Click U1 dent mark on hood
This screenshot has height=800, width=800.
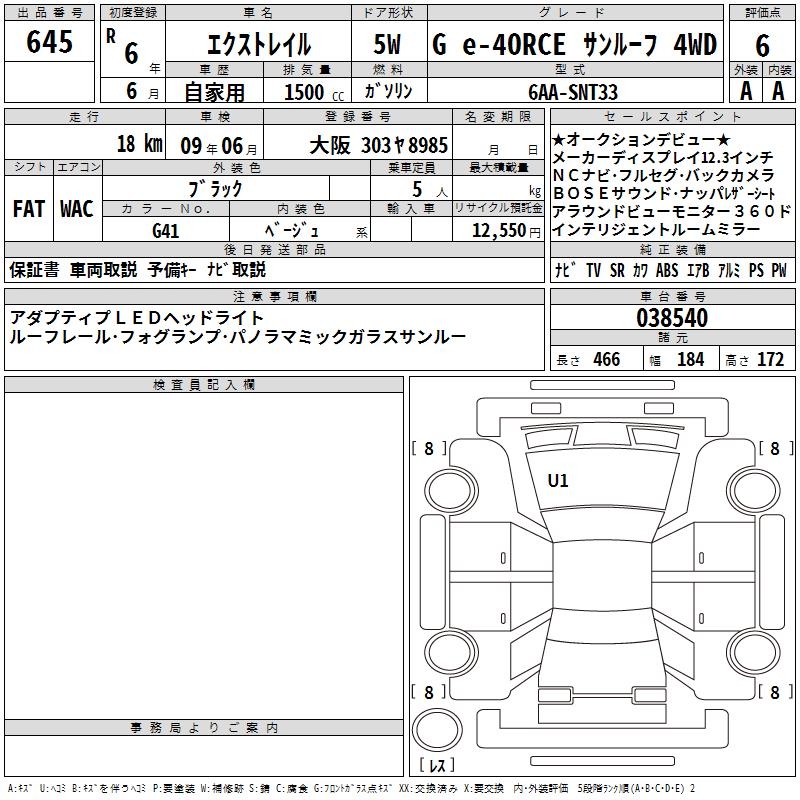tap(558, 481)
